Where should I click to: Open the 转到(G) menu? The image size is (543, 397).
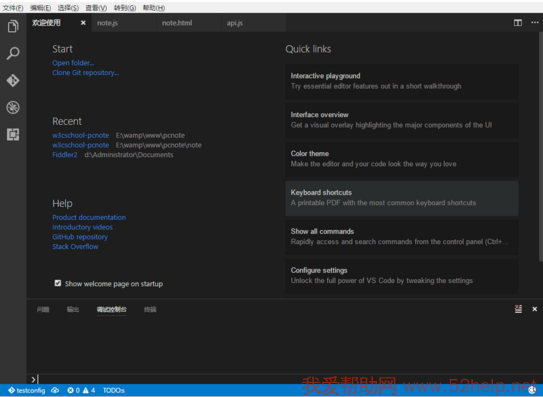[125, 8]
